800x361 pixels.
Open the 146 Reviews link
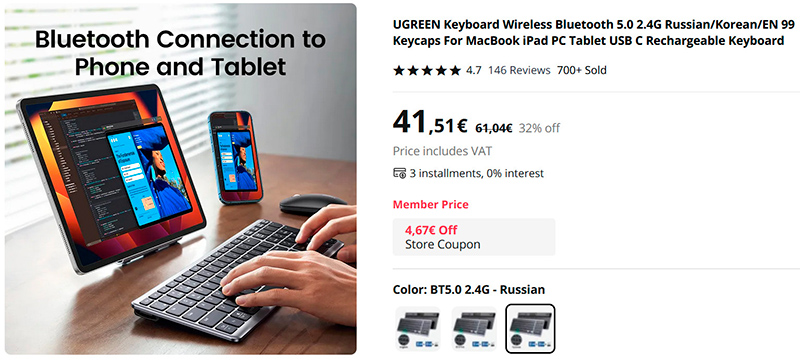coord(519,70)
